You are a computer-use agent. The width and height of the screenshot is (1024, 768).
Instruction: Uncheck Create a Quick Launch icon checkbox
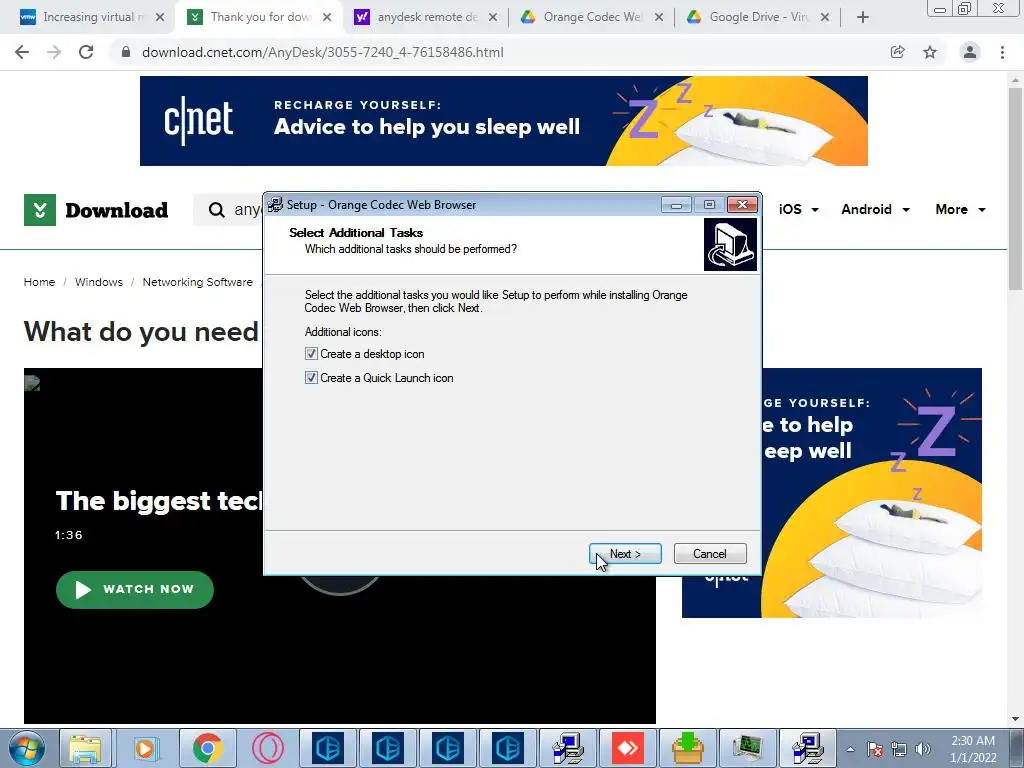[x=312, y=377]
